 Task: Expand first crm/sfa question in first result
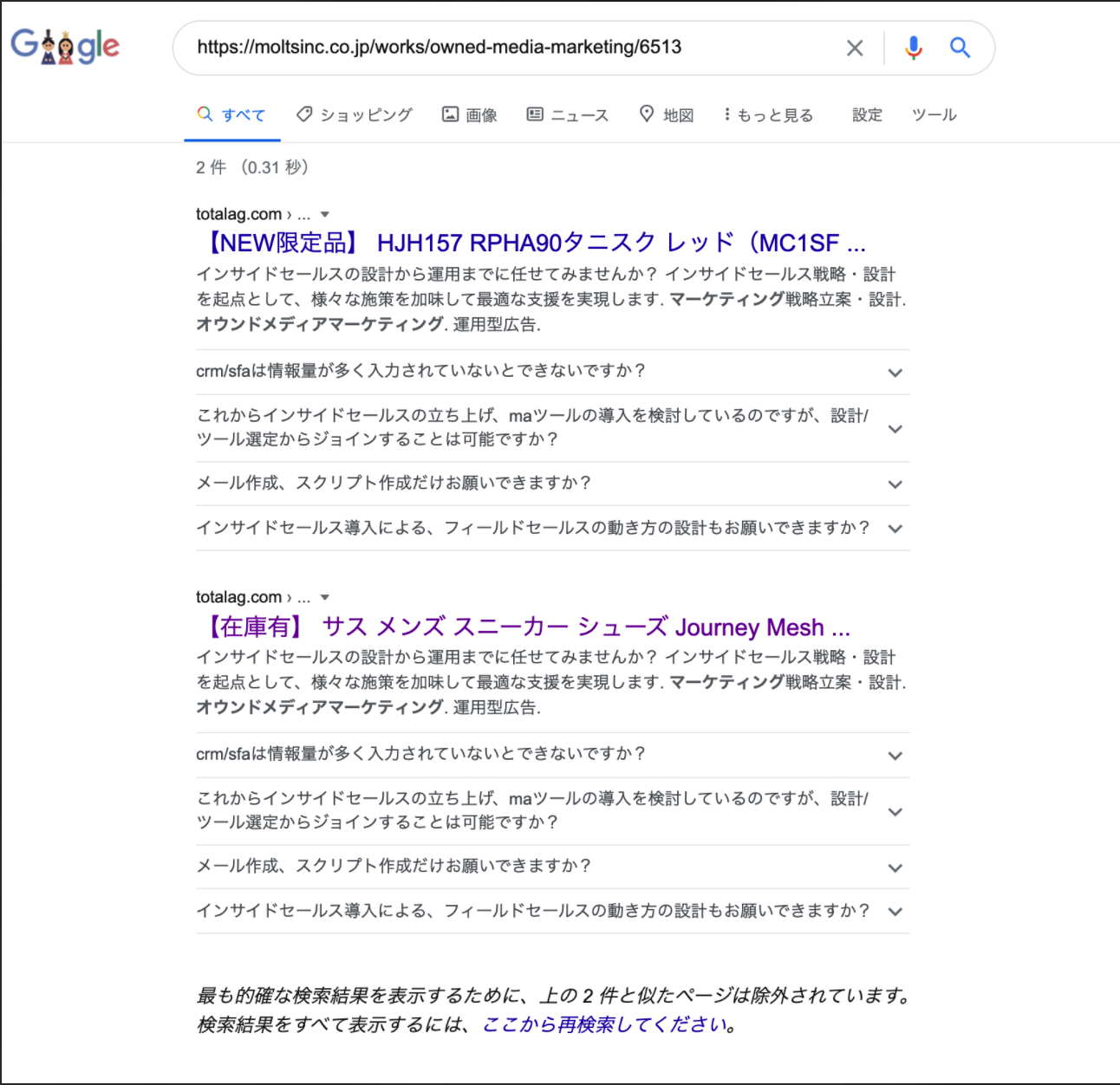[x=552, y=372]
